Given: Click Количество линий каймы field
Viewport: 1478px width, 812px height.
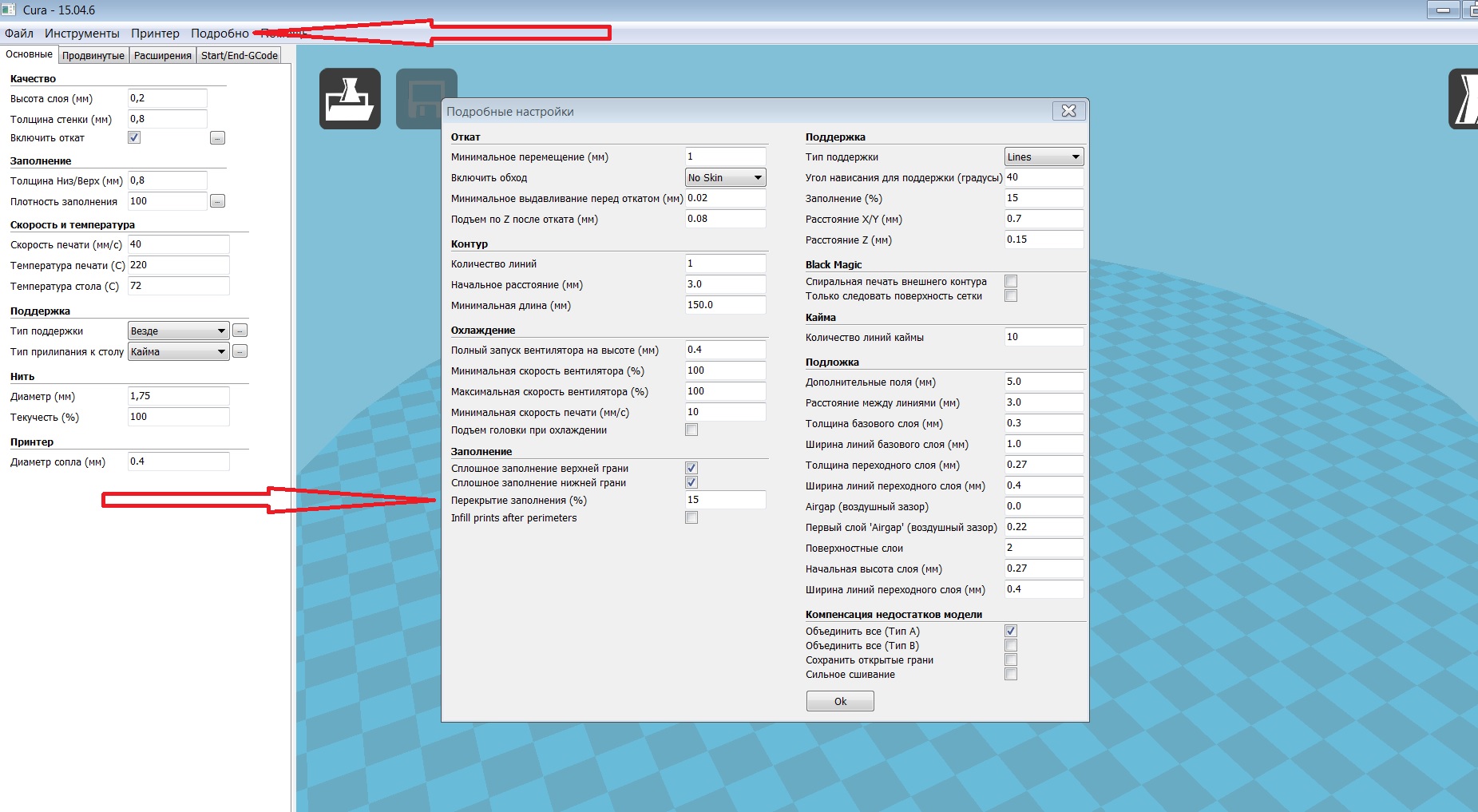Looking at the screenshot, I should click(x=1044, y=337).
